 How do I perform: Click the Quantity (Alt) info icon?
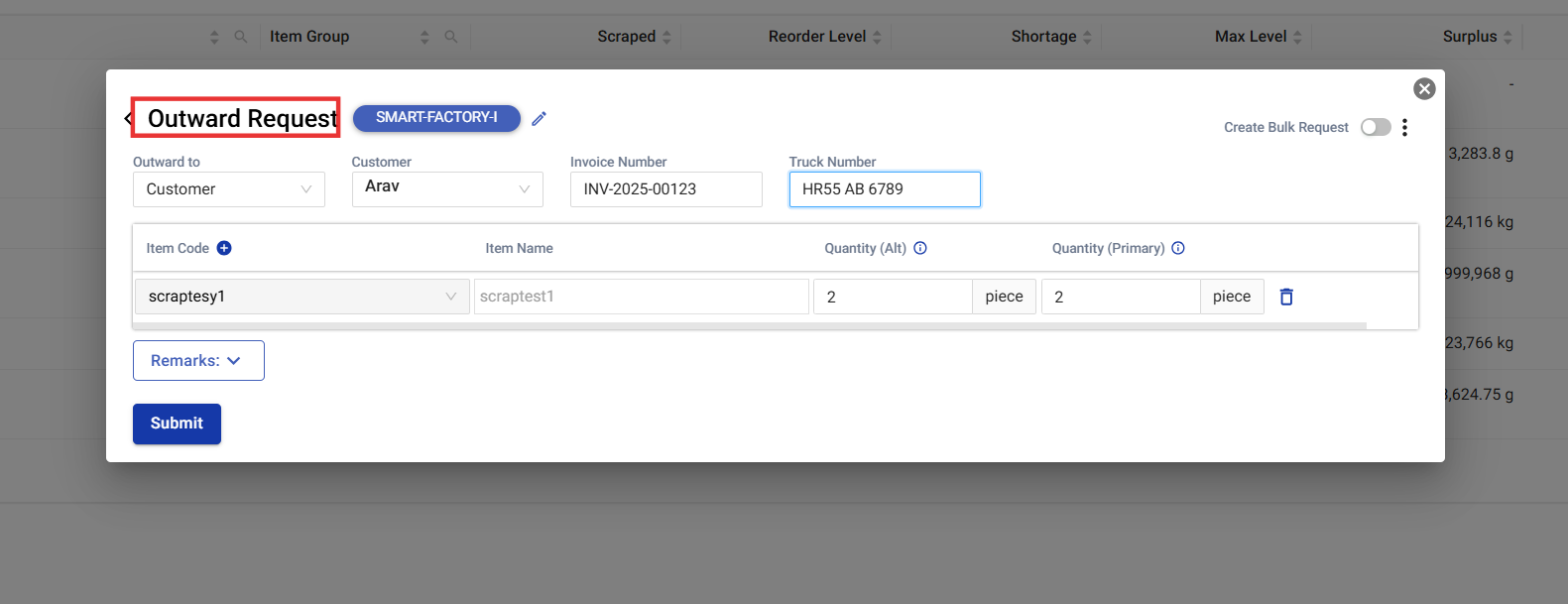tap(920, 248)
